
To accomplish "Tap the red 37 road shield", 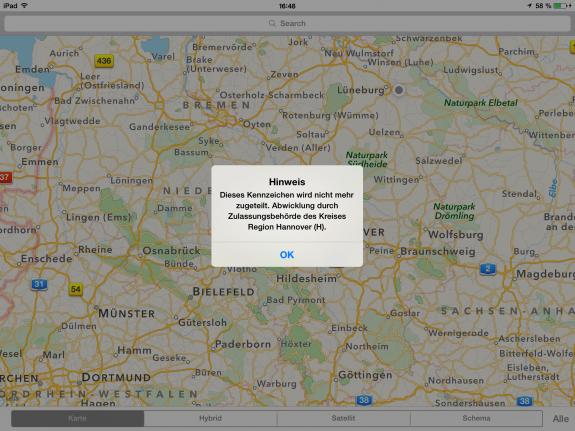I will click(6, 178).
